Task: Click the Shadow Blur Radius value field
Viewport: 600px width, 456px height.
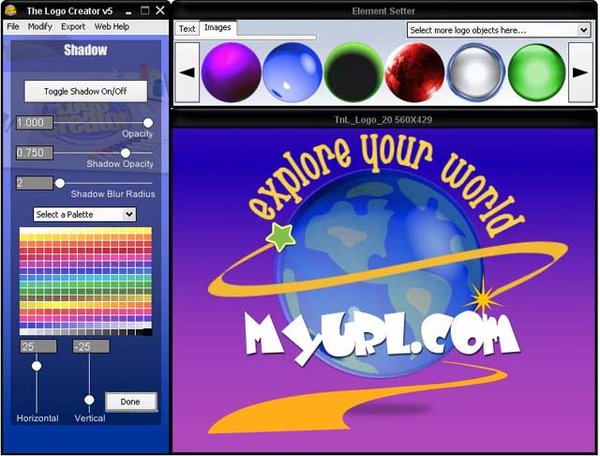Action: click(x=34, y=183)
